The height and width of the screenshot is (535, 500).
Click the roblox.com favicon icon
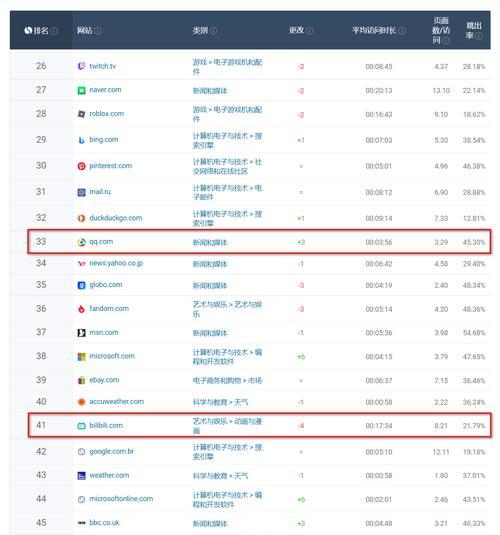pyautogui.click(x=81, y=114)
